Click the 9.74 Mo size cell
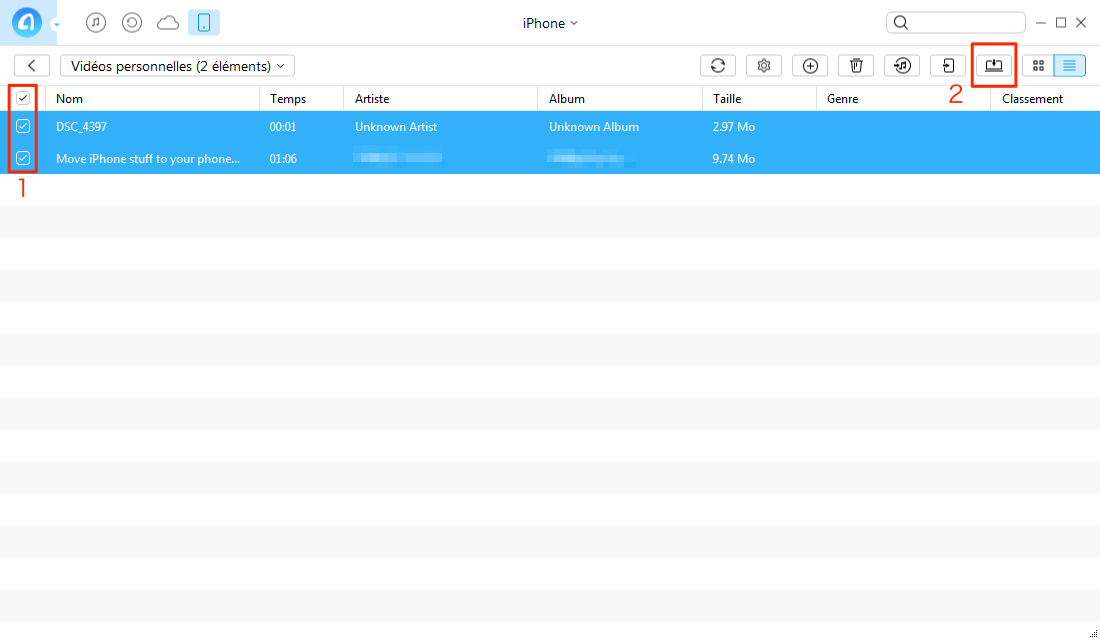The width and height of the screenshot is (1100, 640). (734, 159)
